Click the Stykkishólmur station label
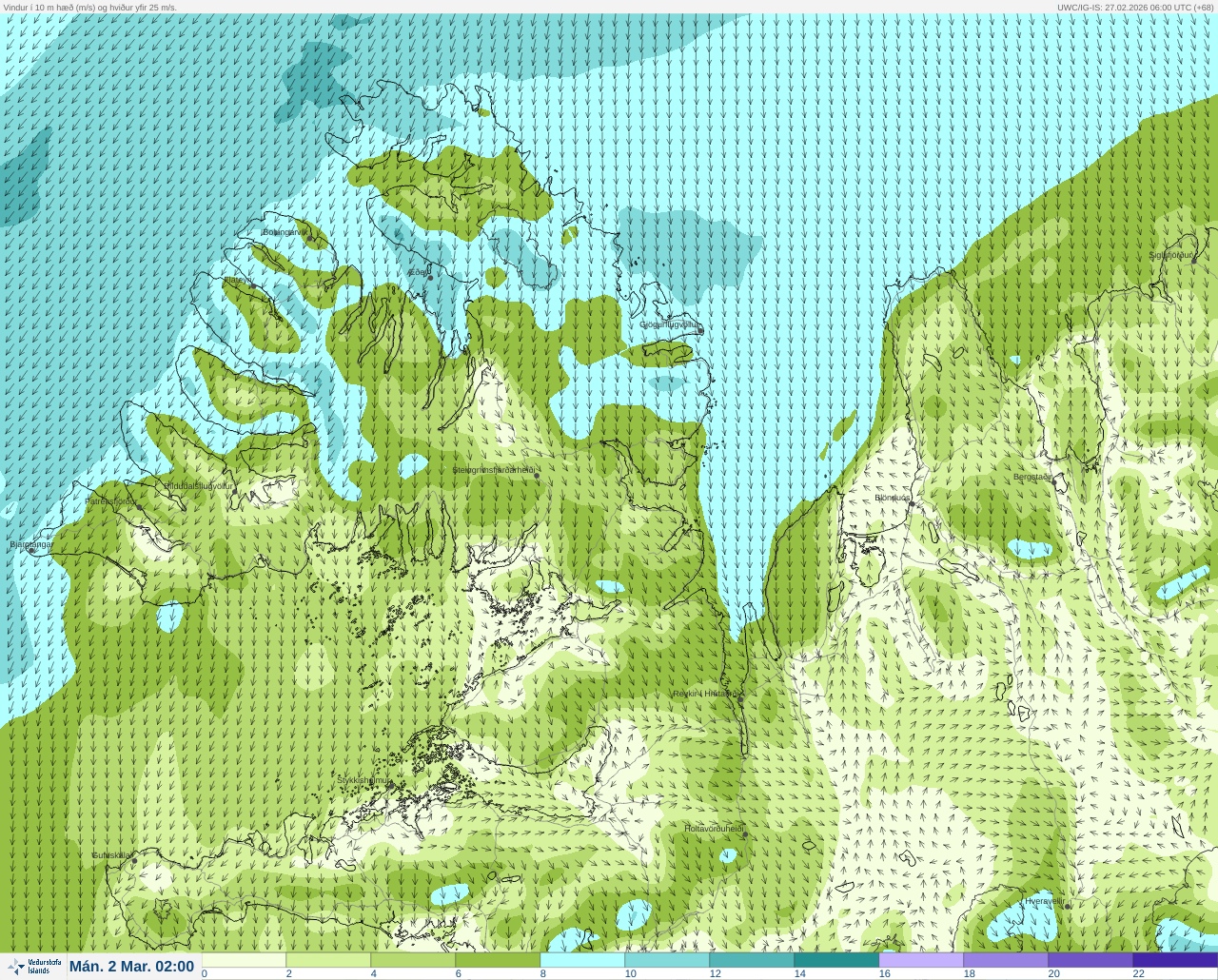This screenshot has width=1218, height=980. pos(363,780)
